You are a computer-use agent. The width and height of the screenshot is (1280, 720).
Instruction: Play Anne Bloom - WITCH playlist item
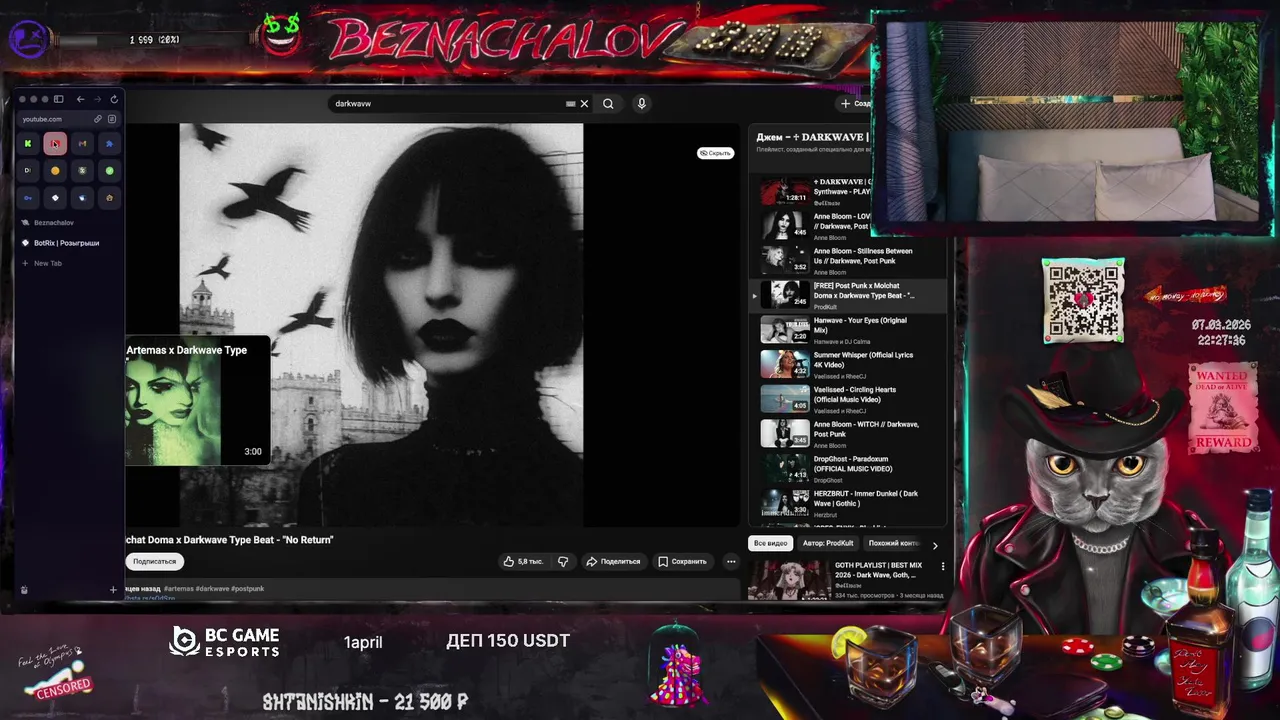coord(848,433)
